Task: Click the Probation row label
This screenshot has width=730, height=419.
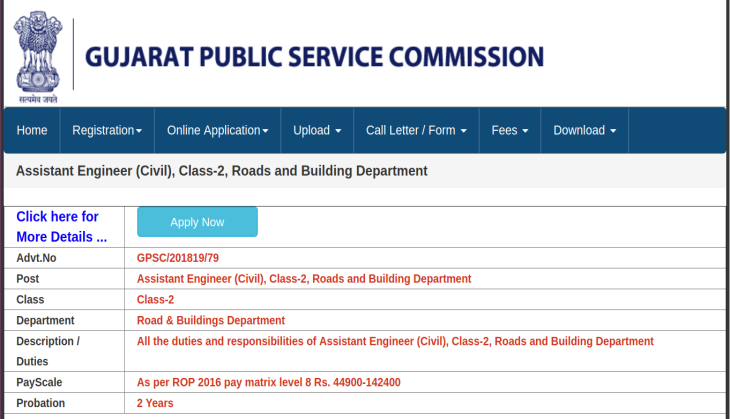Action: tap(41, 403)
